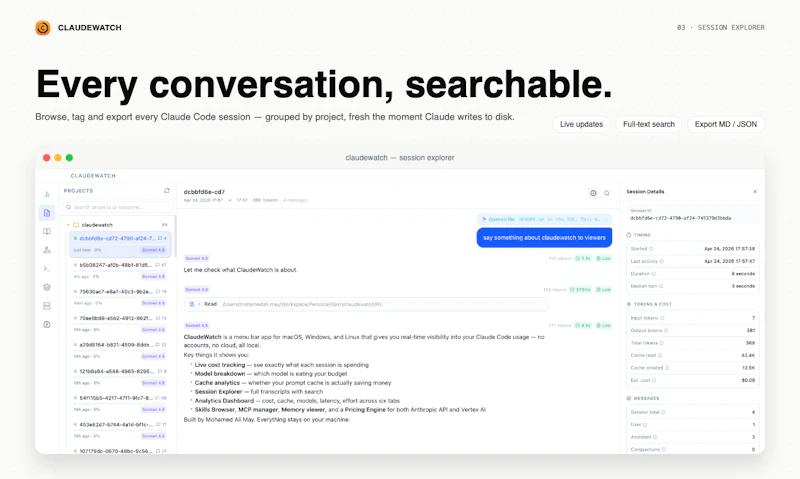Select session 75630ac7-e8a7-40c3-9b2e...
Screen dimensions: 800x479
click(x=120, y=297)
